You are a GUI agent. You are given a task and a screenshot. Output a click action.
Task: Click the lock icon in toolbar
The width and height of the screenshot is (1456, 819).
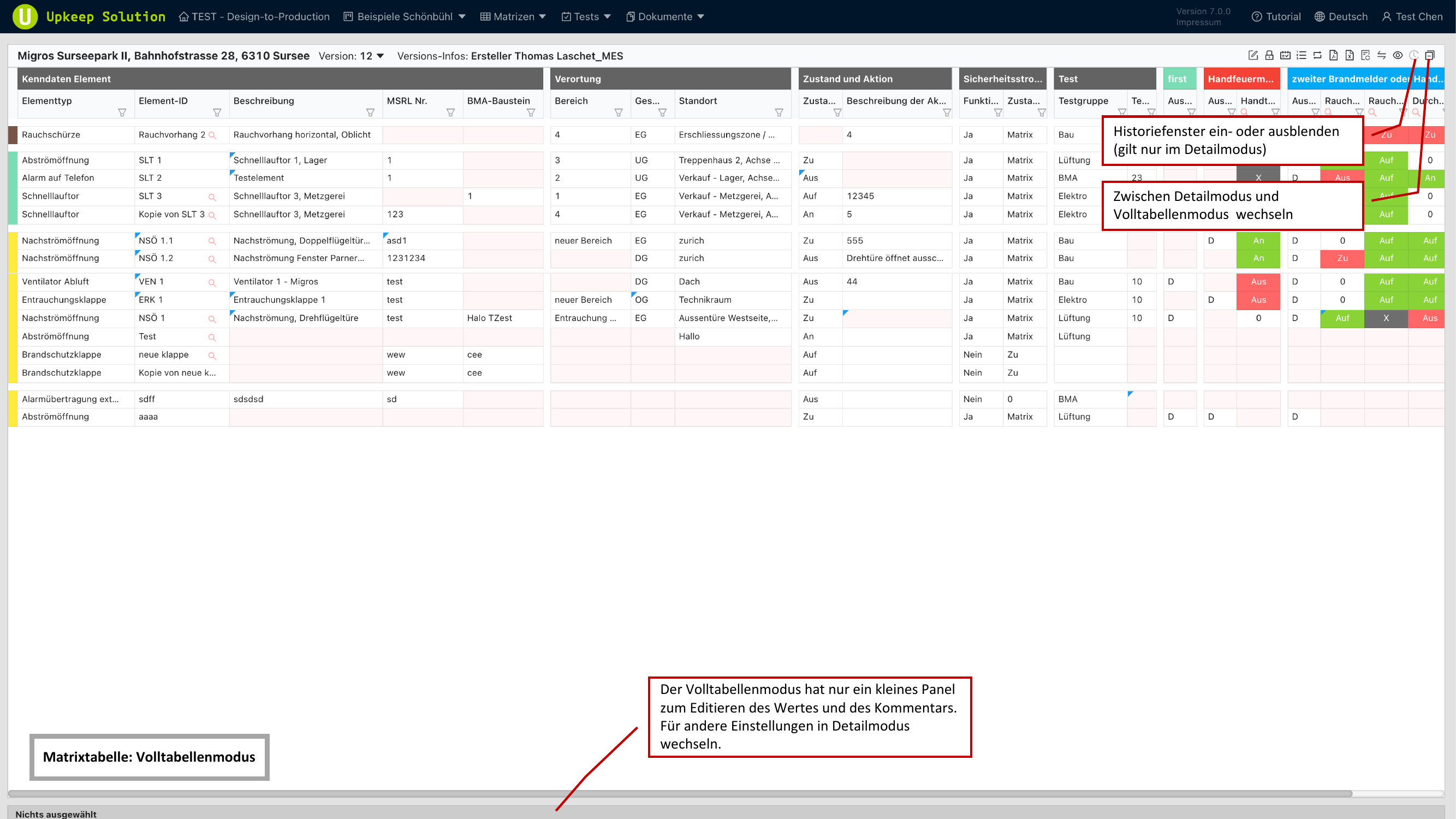[x=1269, y=55]
